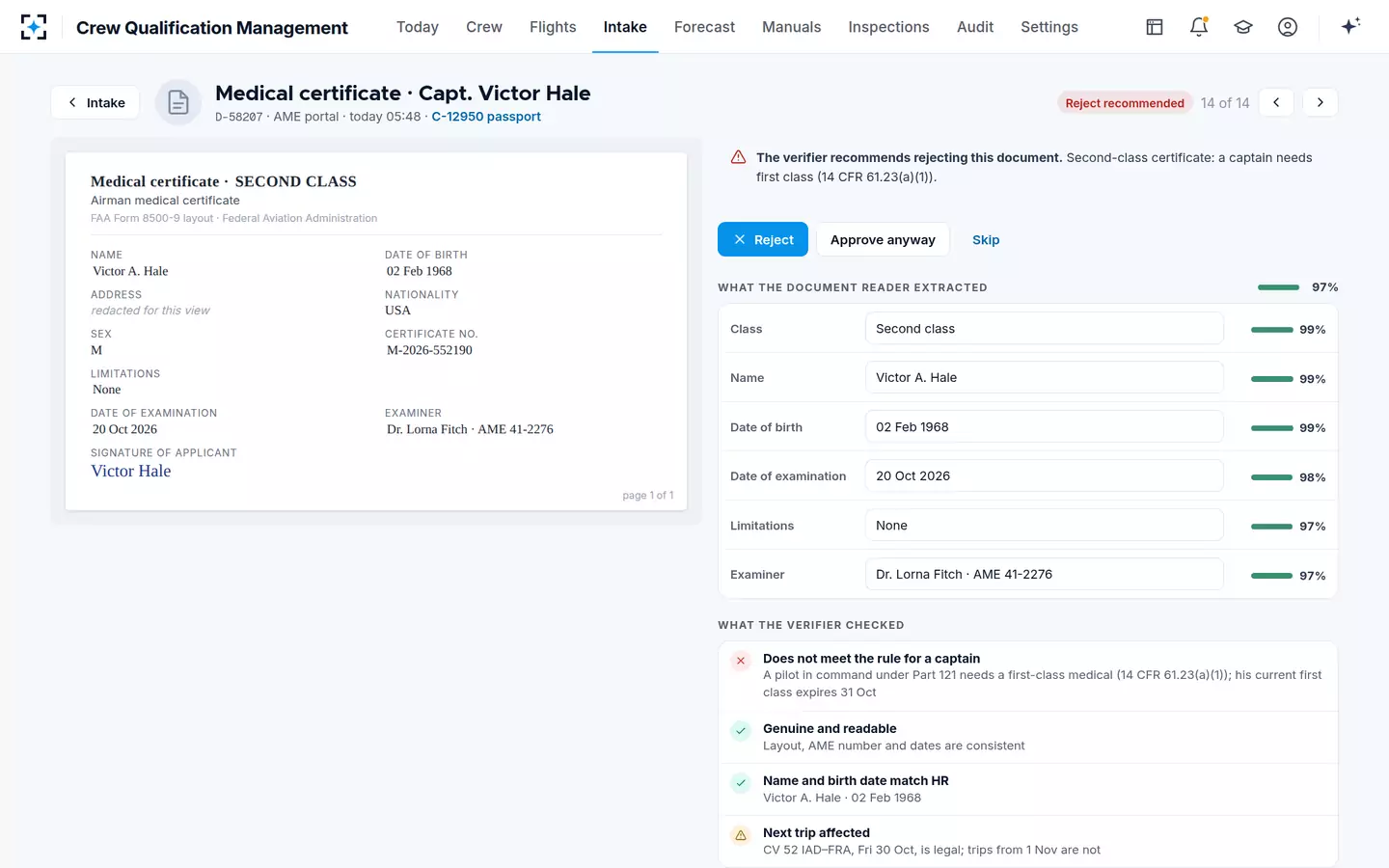Edit the extracted Name field
The width and height of the screenshot is (1389, 868).
coord(1044,378)
